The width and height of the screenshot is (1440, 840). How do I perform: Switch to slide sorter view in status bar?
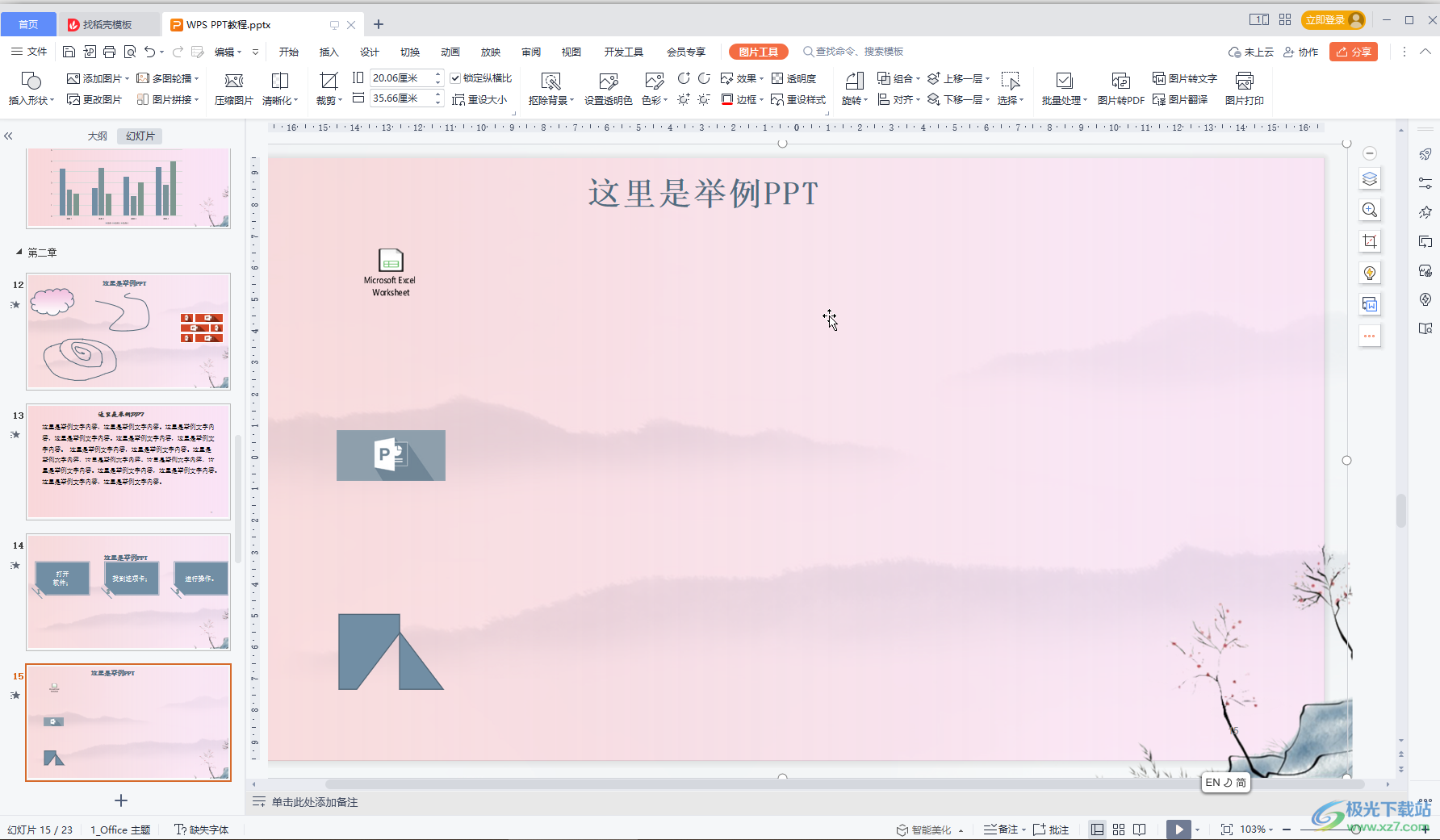[x=1119, y=830]
